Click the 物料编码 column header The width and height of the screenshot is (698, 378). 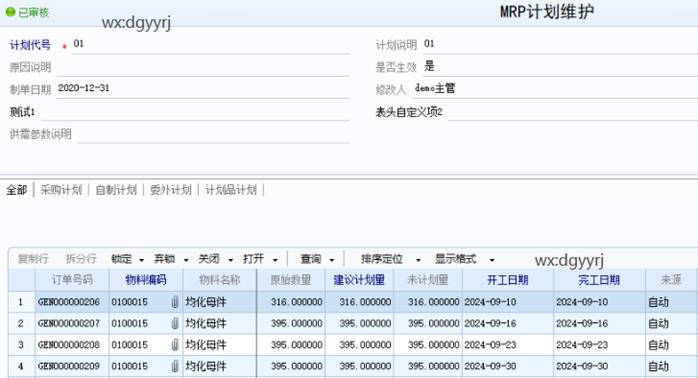point(146,280)
